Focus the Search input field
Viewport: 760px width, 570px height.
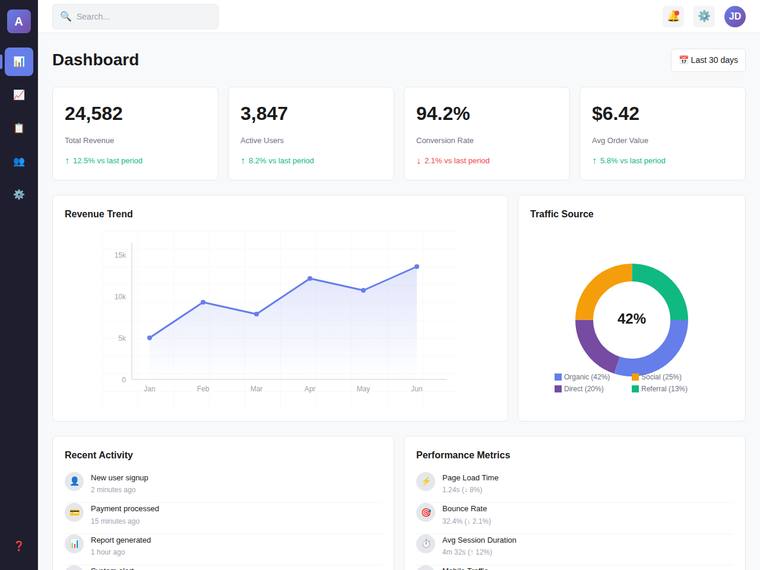(135, 16)
